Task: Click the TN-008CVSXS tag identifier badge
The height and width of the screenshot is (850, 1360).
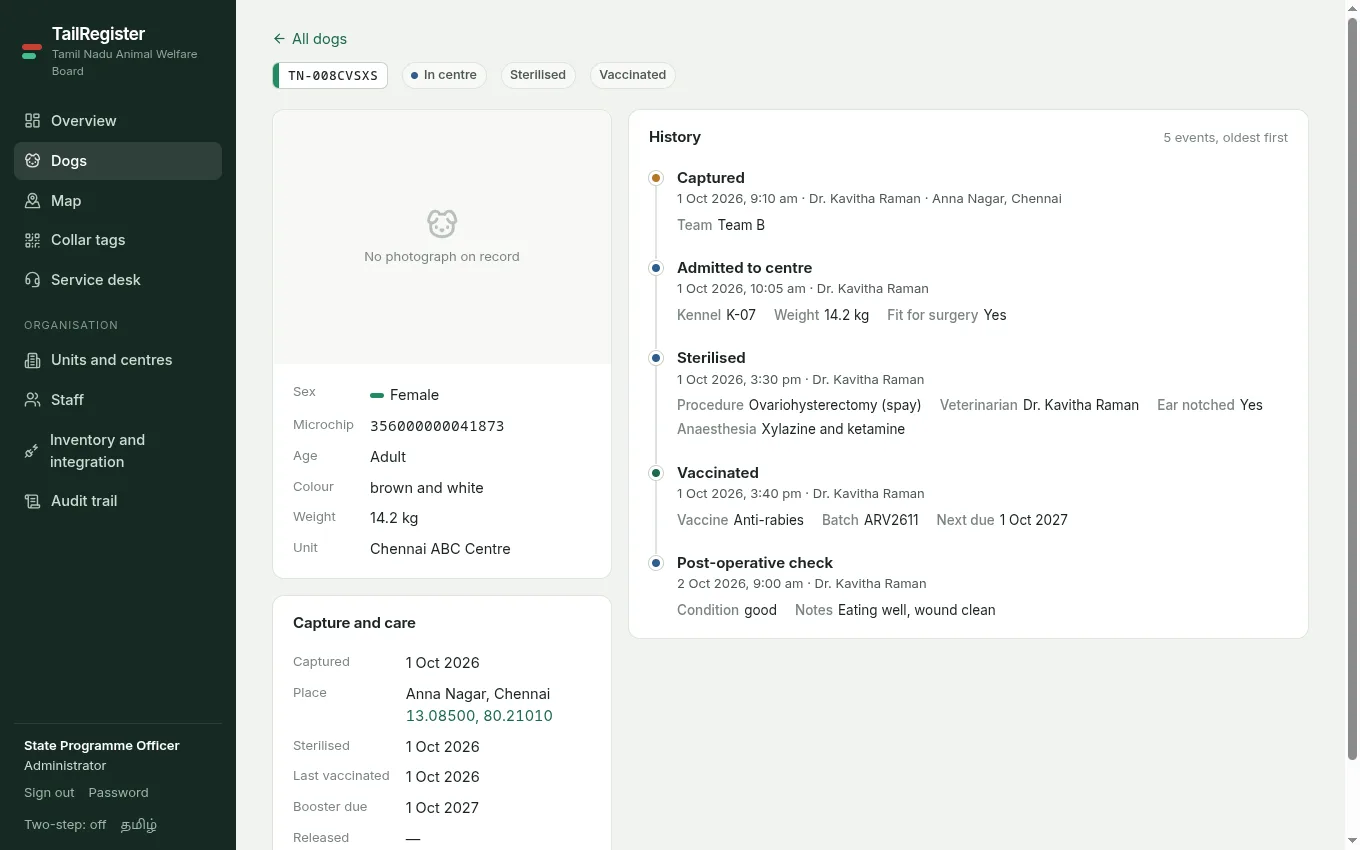Action: point(330,75)
